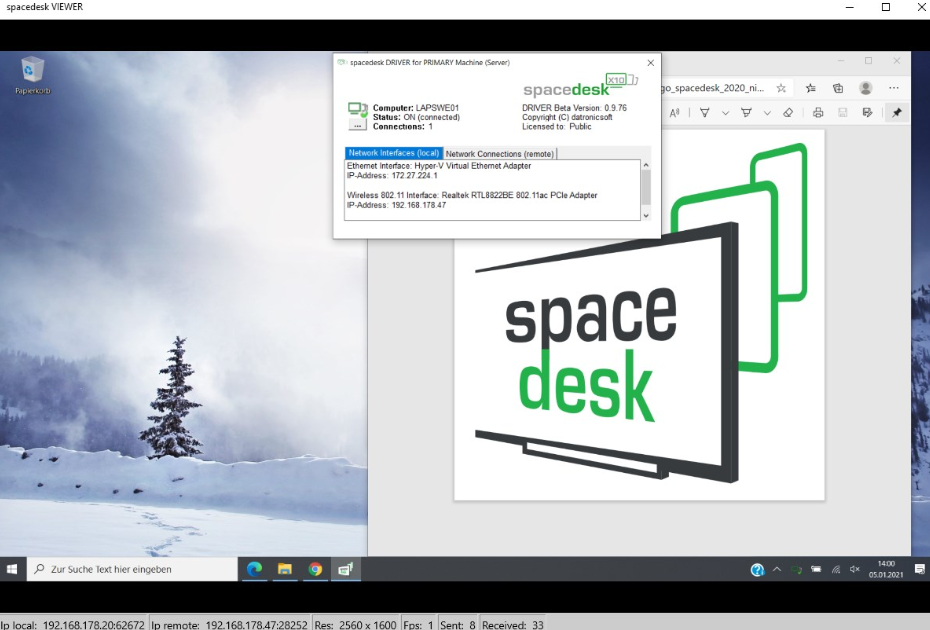This screenshot has width=930, height=630.
Task: Minimize the Edge browser window
Action: coord(840,61)
